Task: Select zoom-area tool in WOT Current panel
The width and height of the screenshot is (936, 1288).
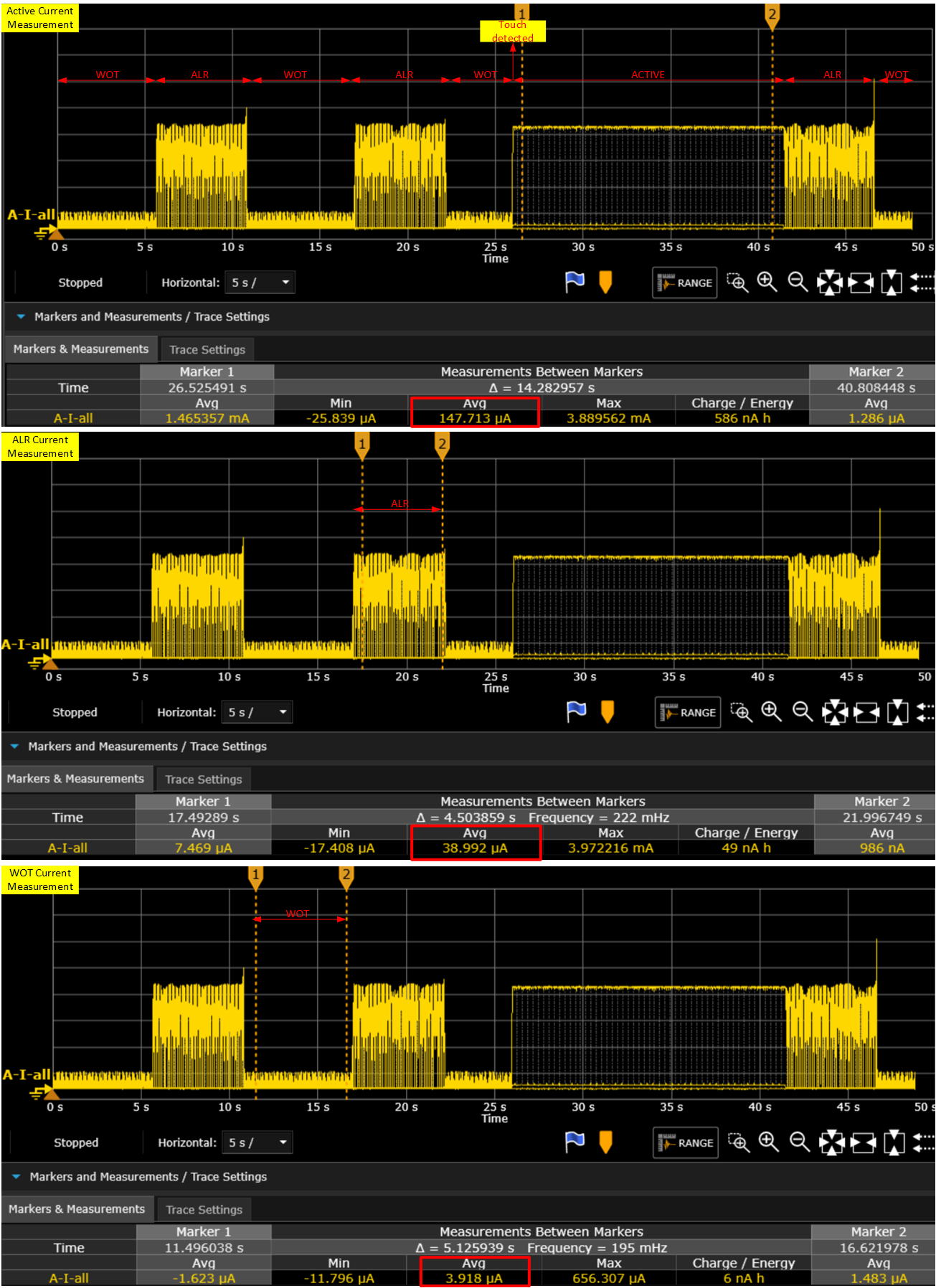Action: click(x=738, y=1142)
